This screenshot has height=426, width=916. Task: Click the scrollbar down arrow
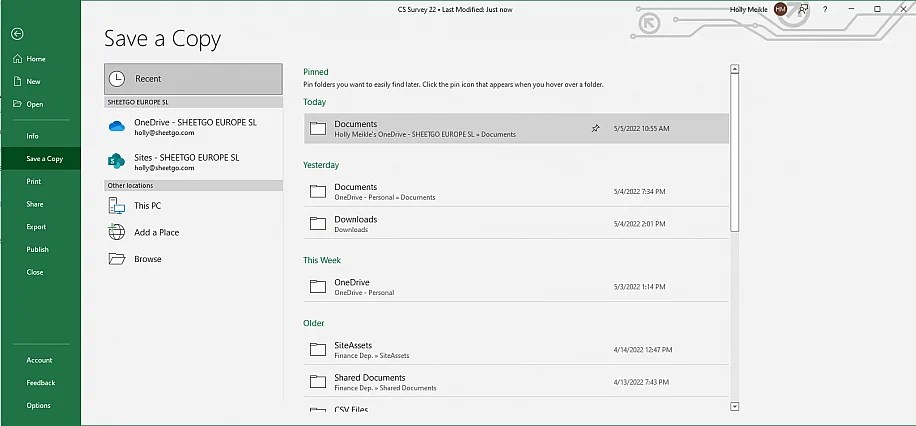(735, 406)
